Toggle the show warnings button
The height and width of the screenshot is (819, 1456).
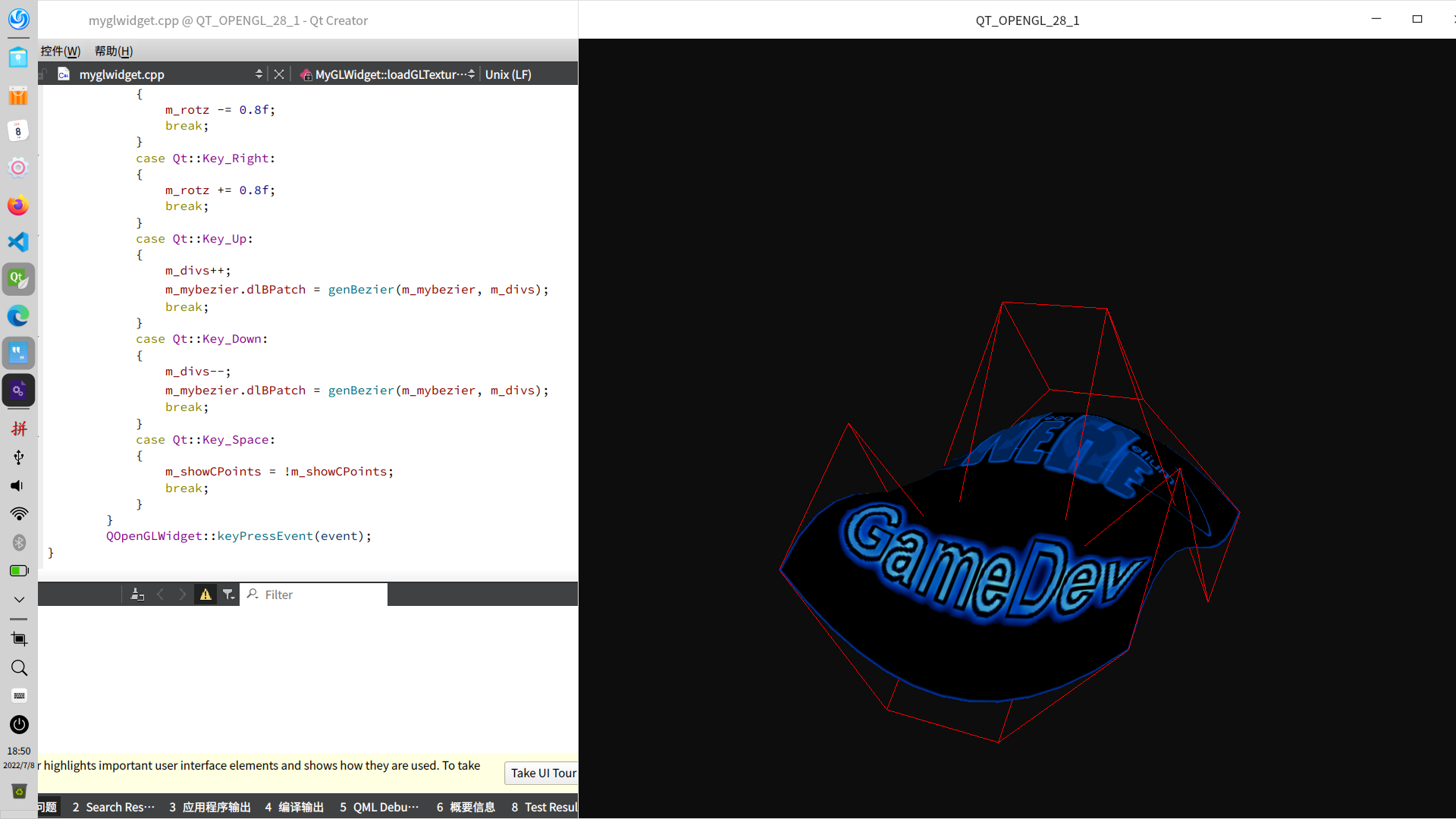point(206,595)
